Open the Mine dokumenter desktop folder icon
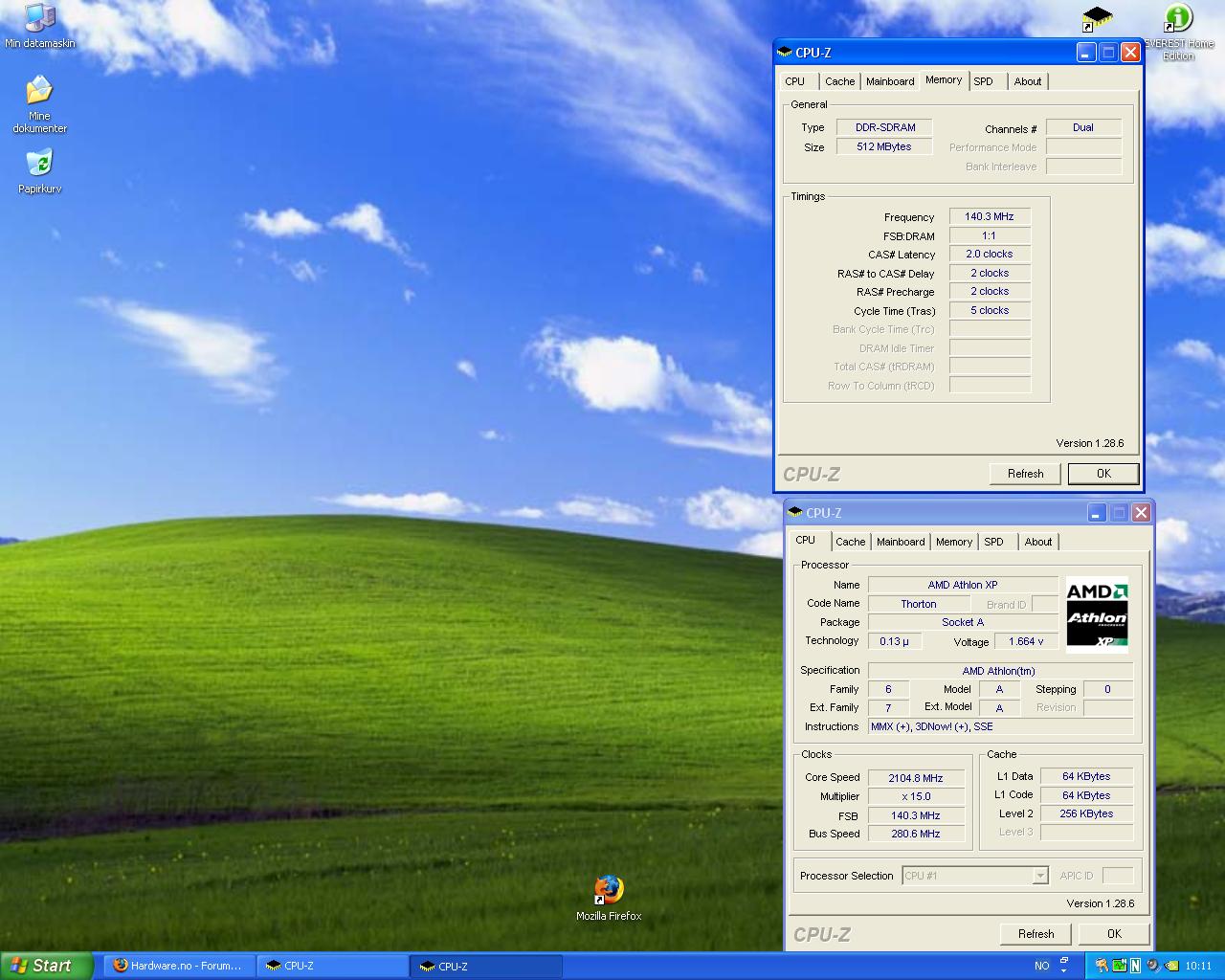 pos(39,103)
